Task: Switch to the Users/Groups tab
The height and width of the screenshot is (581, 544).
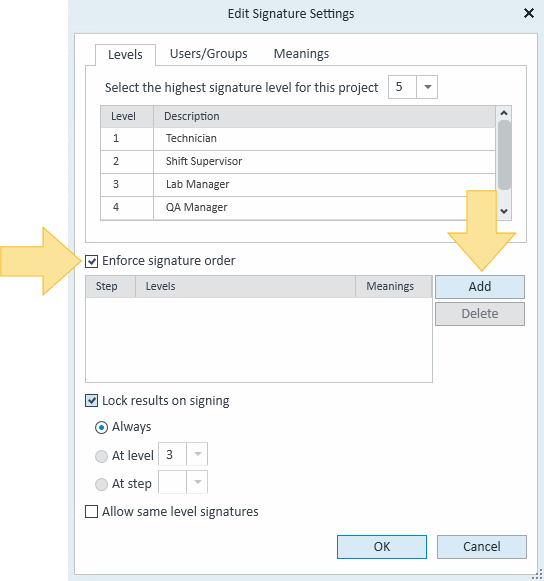Action: tap(209, 54)
